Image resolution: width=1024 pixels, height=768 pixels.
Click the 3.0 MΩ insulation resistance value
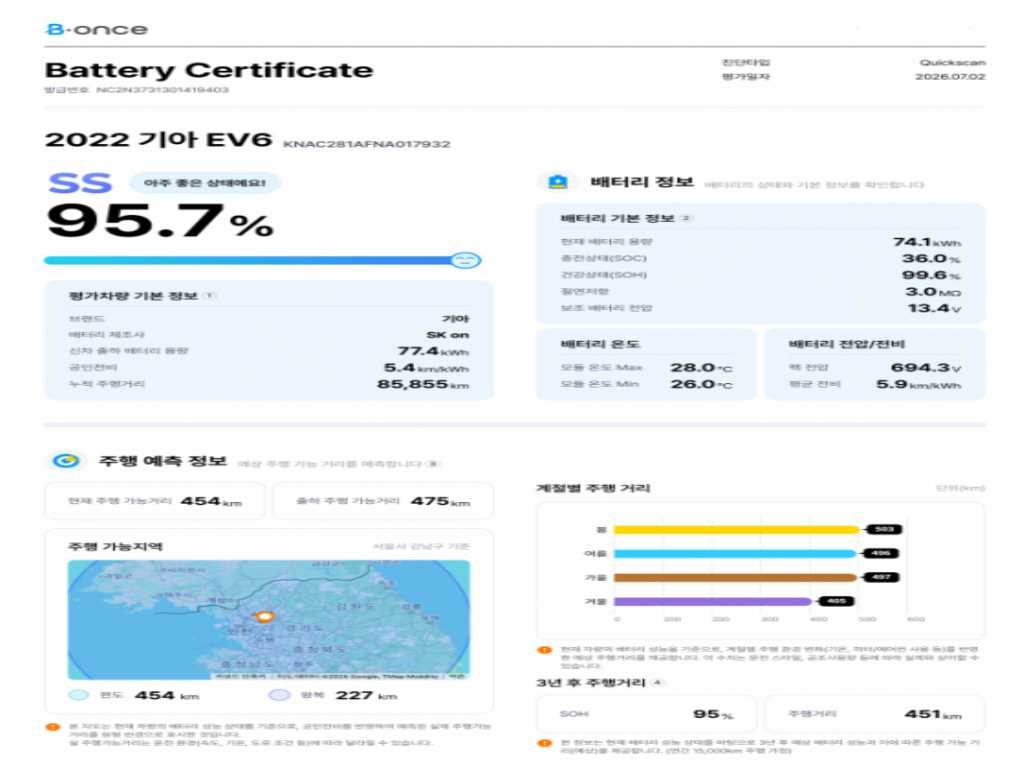pos(933,292)
